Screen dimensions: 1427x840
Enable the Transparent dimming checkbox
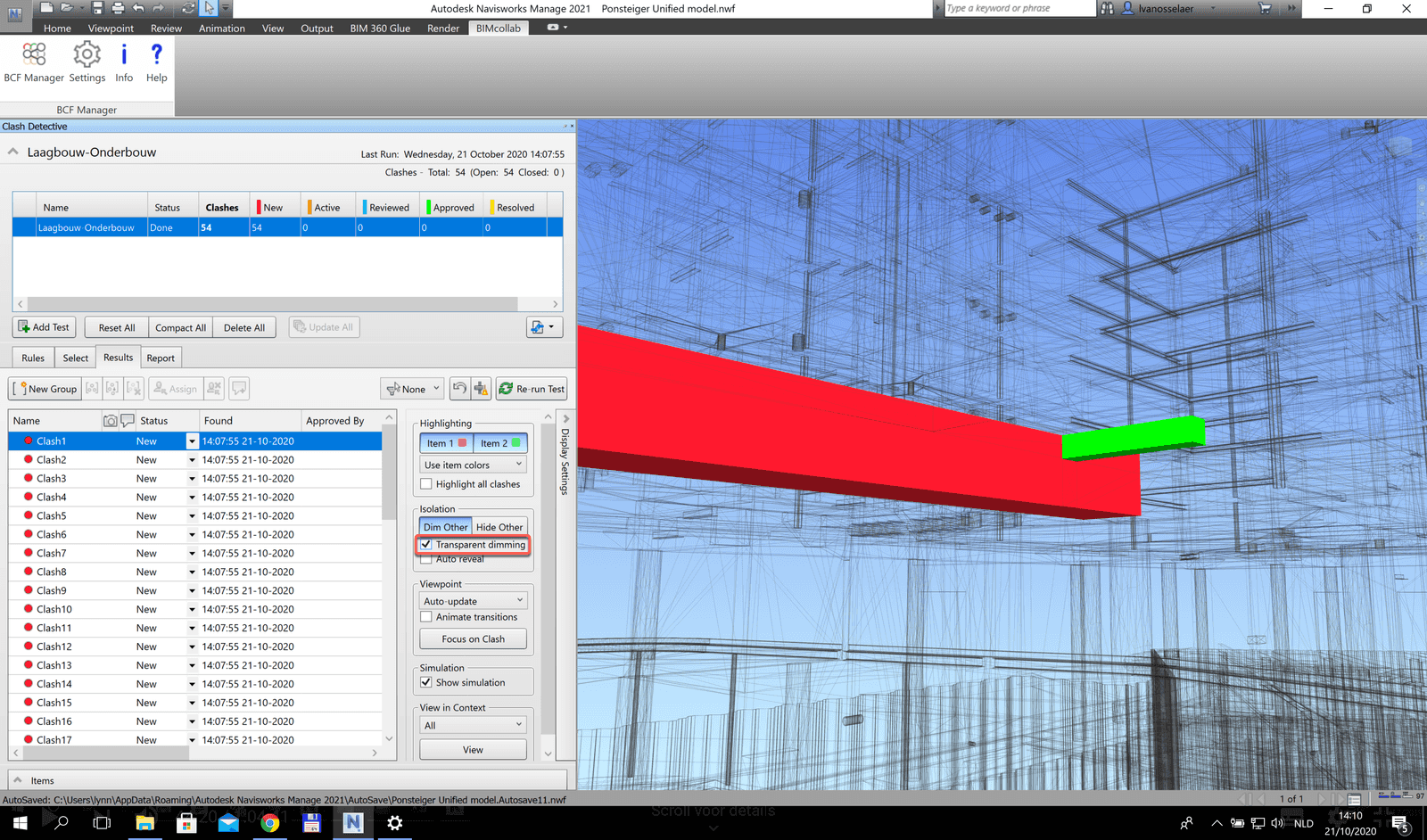(426, 544)
